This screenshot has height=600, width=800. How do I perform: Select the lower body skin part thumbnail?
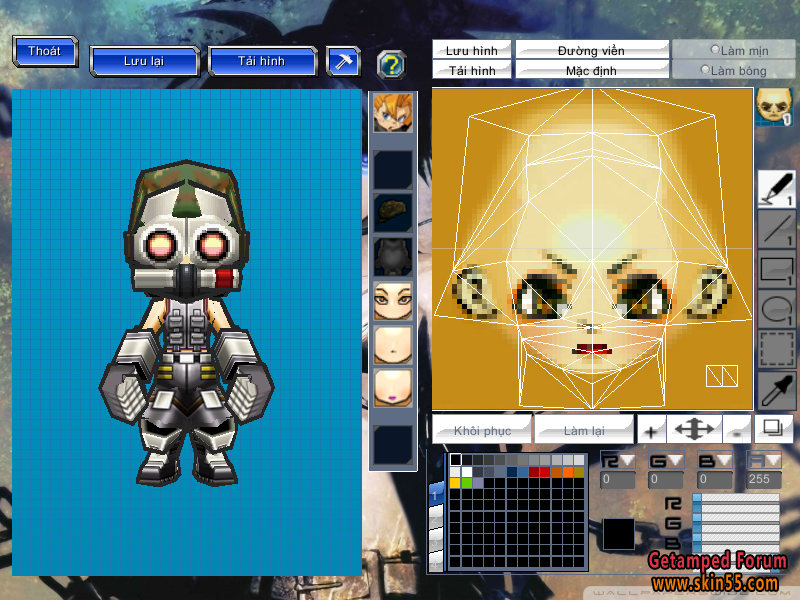[392, 388]
